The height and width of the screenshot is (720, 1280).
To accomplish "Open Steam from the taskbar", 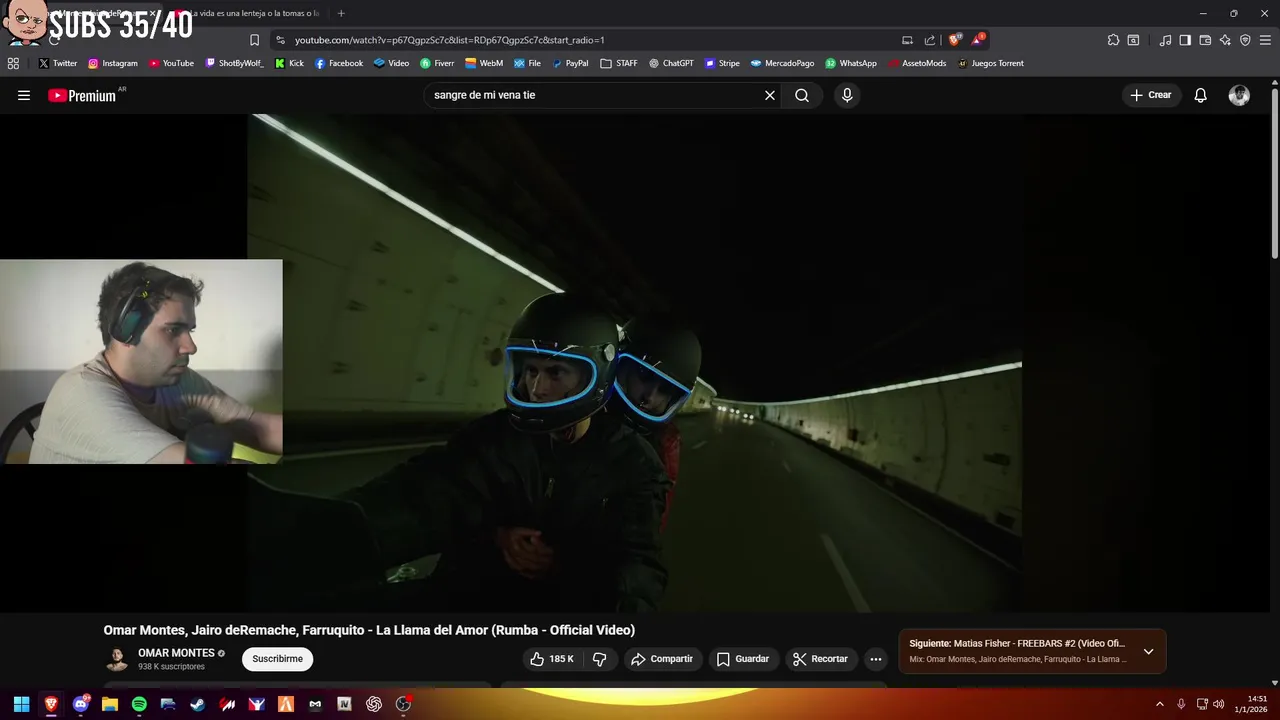I will tap(198, 704).
